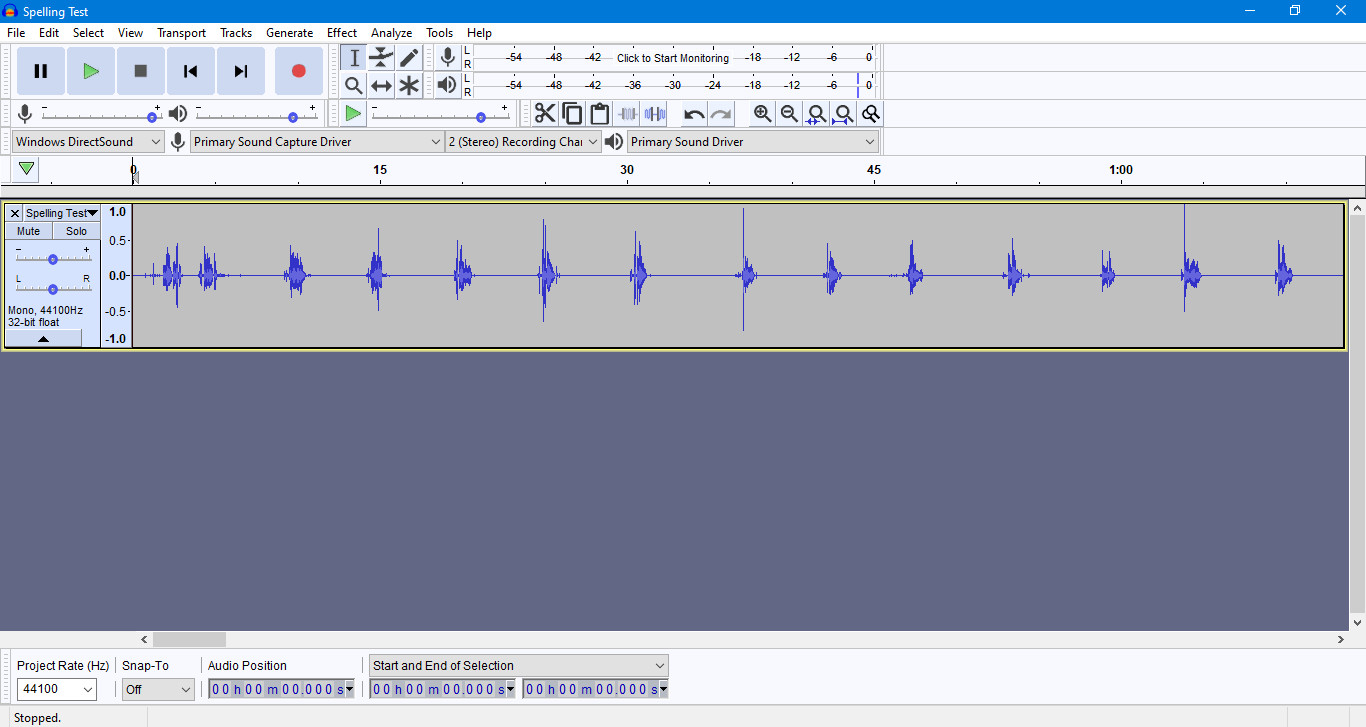Solo the Spelling Test track

[76, 231]
